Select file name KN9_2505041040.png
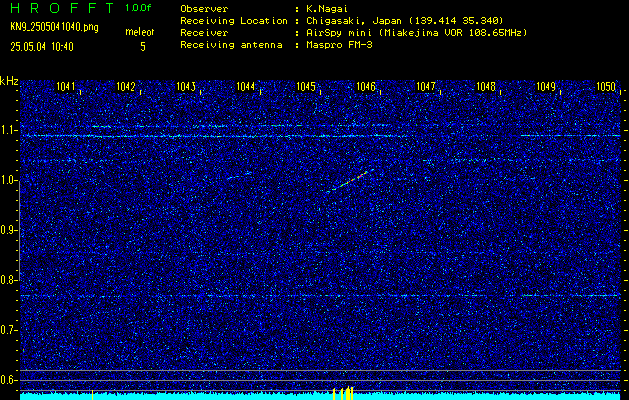This screenshot has width=629, height=400. coord(54,27)
